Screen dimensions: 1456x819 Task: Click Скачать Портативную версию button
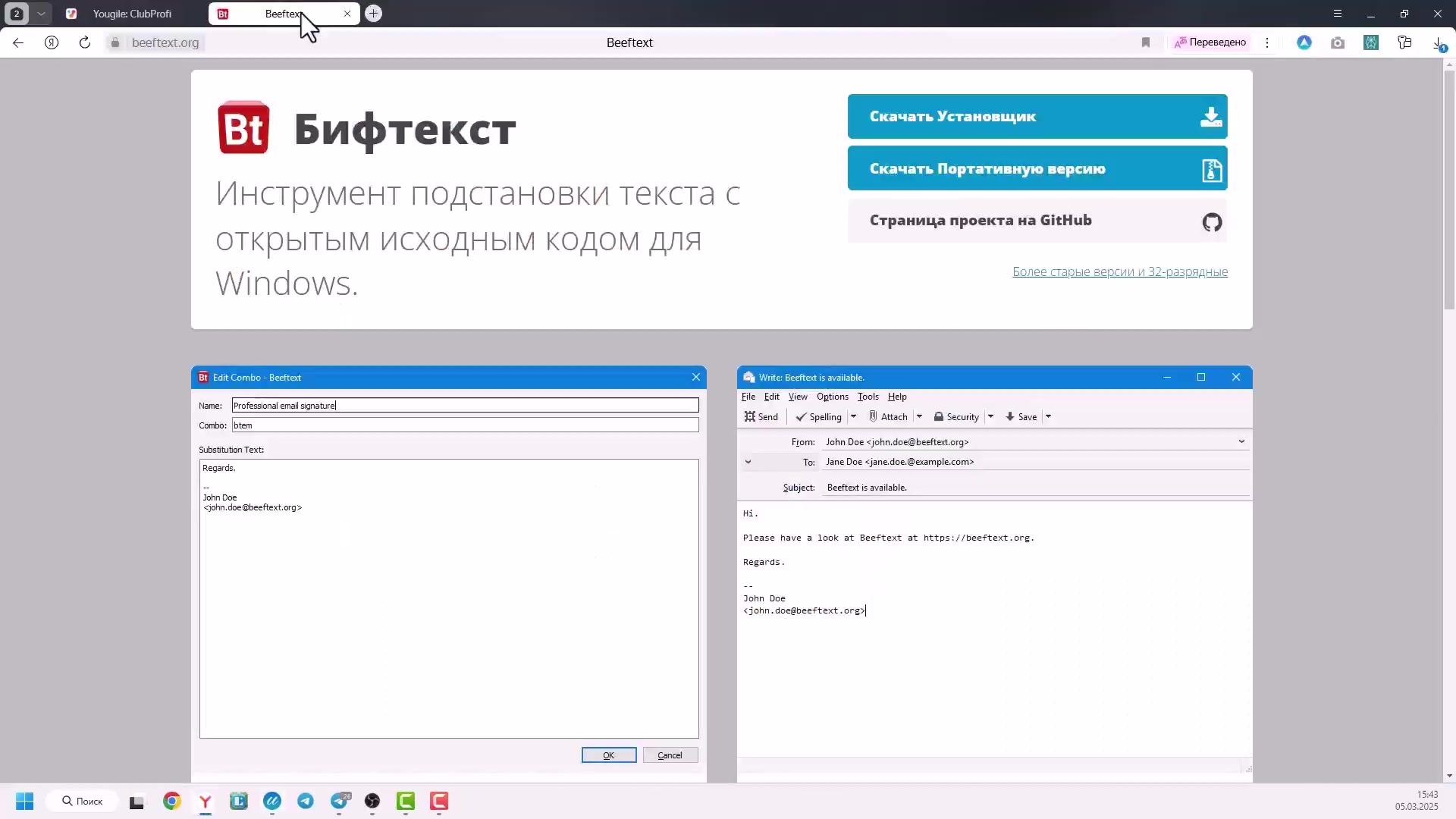click(1037, 168)
